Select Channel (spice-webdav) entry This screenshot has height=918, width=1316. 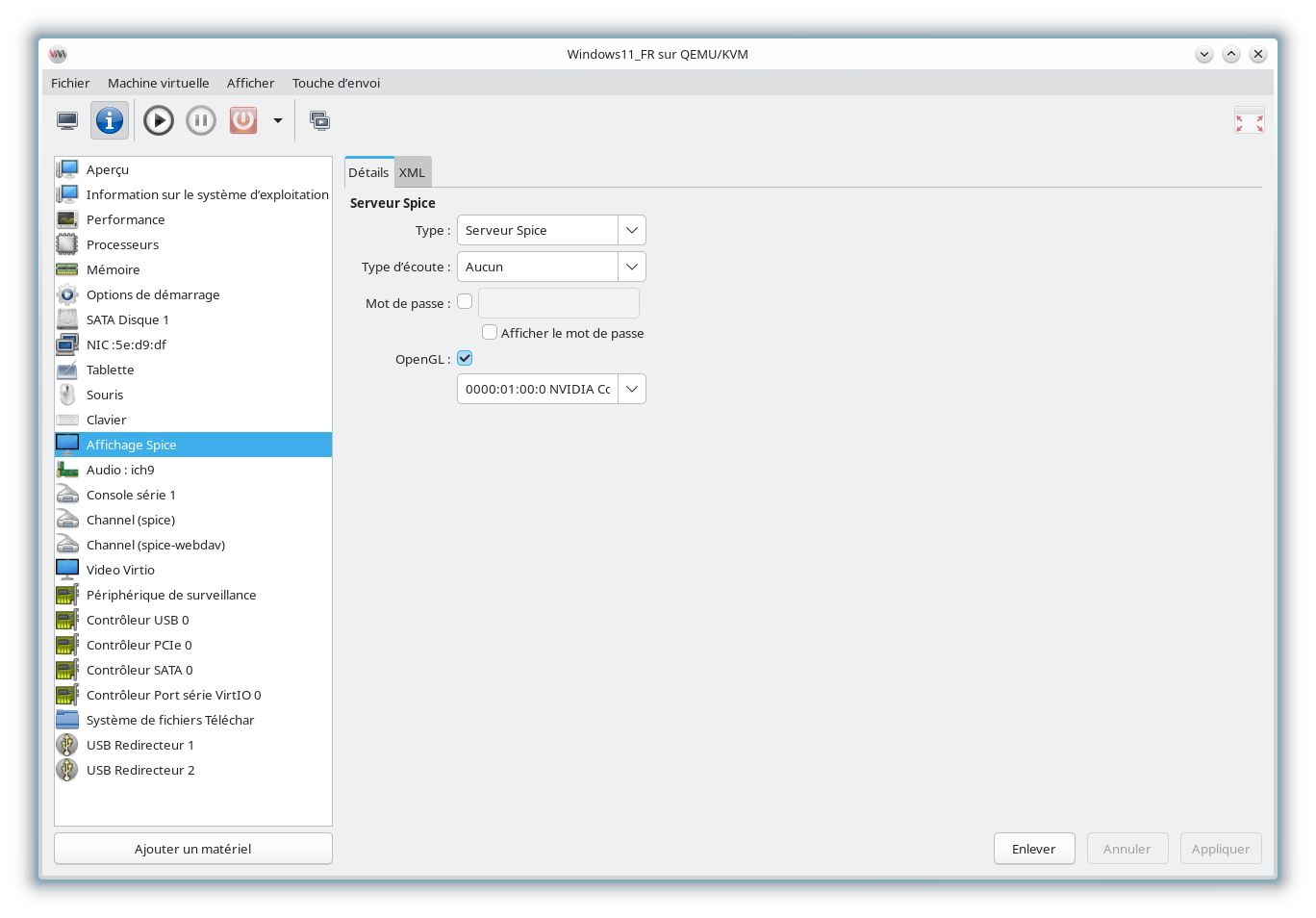(193, 545)
